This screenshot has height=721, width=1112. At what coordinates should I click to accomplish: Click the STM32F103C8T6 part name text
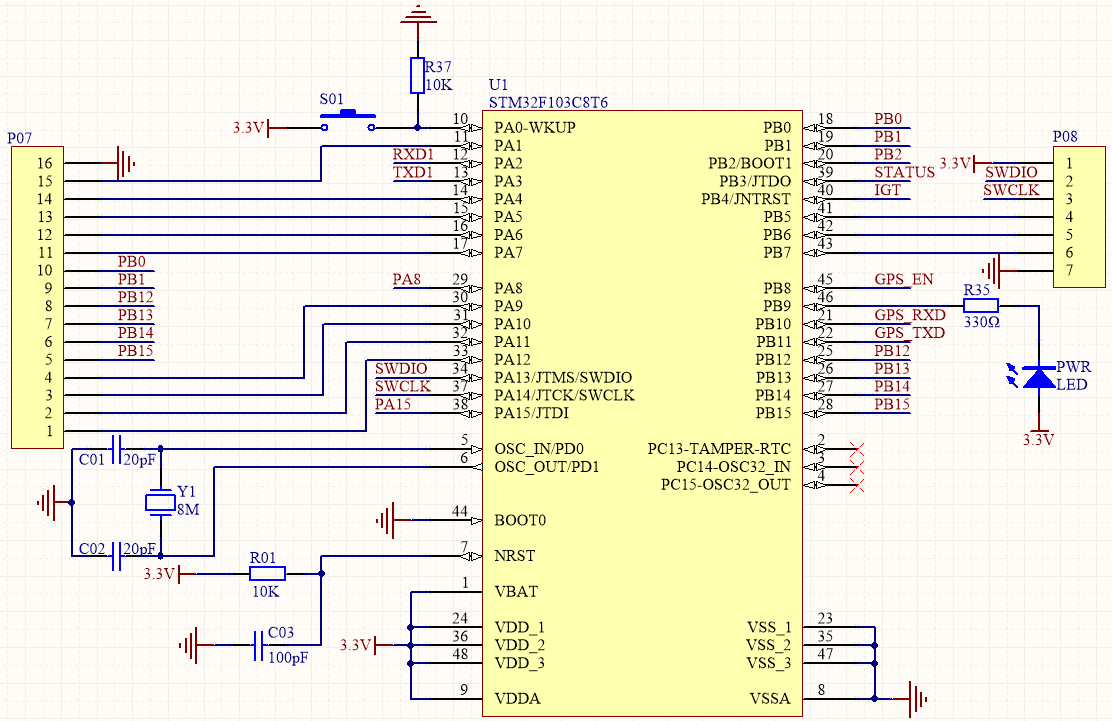(x=548, y=103)
